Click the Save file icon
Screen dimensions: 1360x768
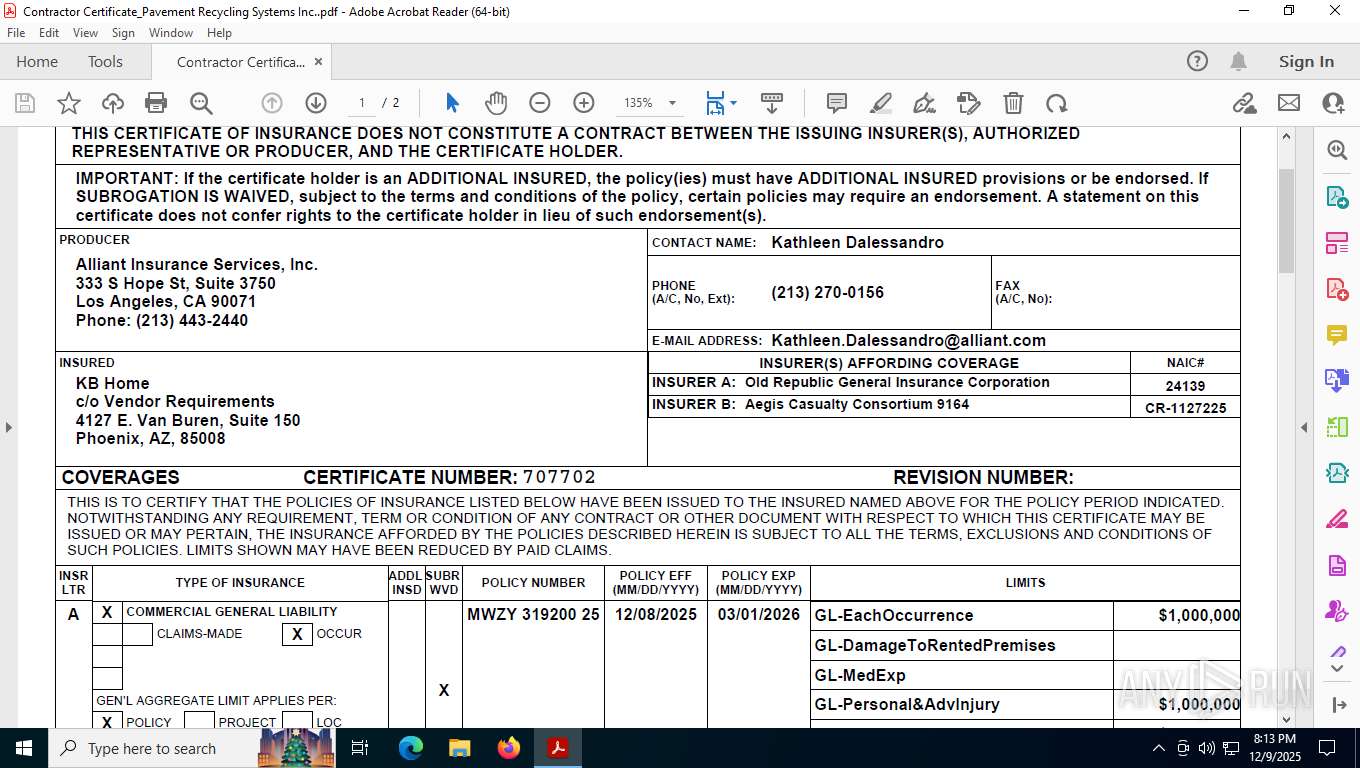[x=25, y=103]
